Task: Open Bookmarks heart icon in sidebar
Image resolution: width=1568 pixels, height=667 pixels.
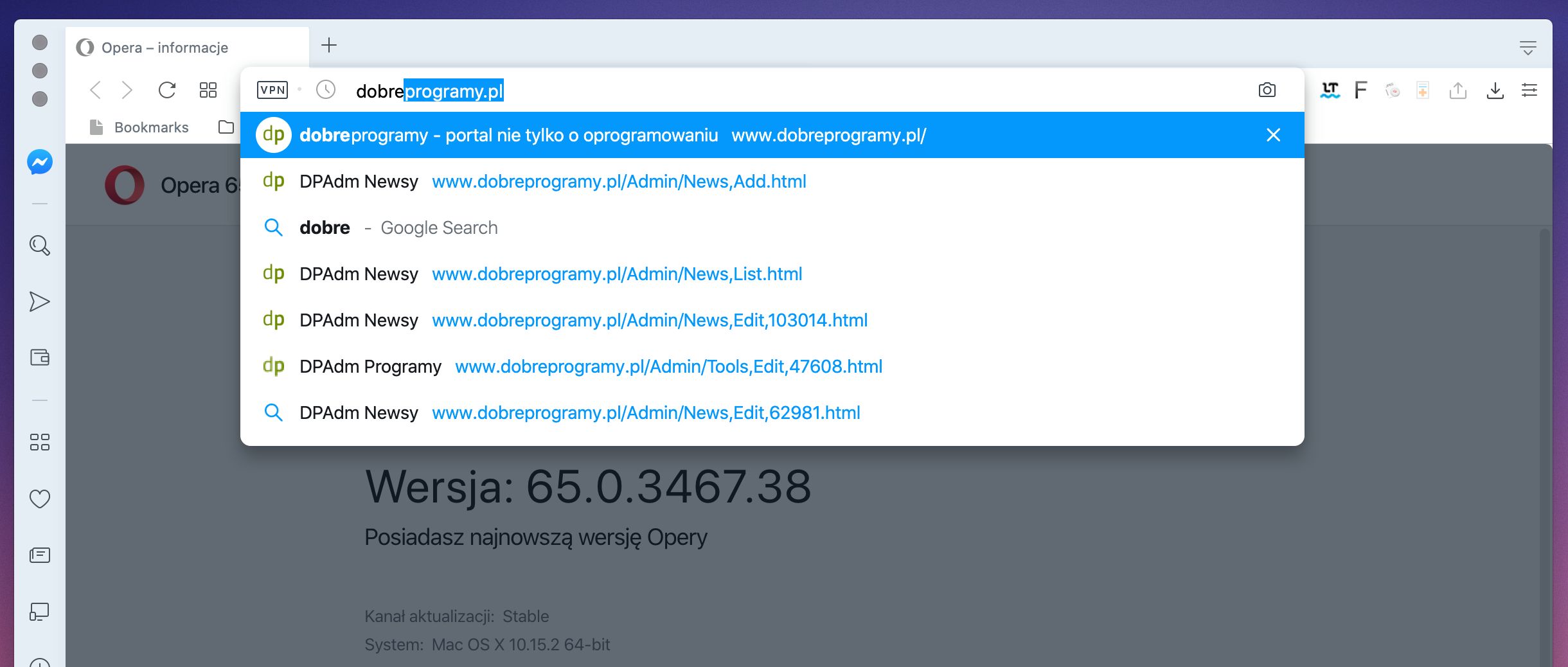Action: pos(40,499)
